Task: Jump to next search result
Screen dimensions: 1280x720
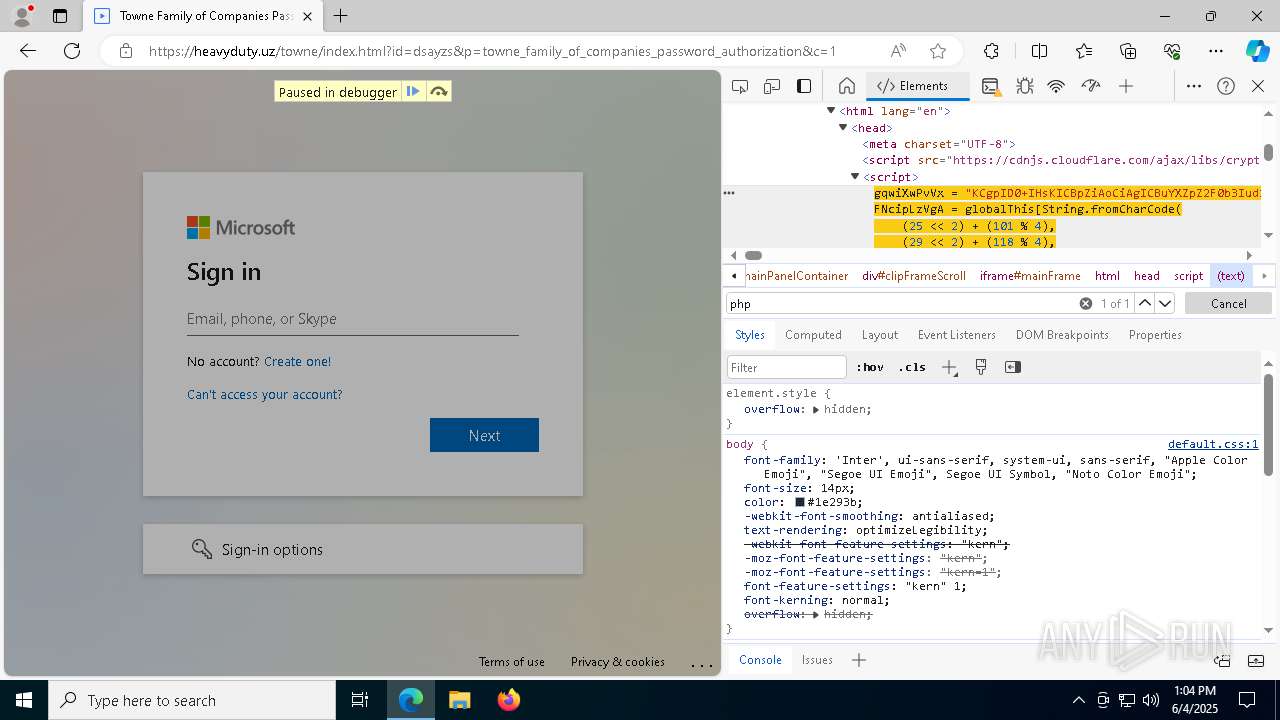Action: (x=1165, y=303)
